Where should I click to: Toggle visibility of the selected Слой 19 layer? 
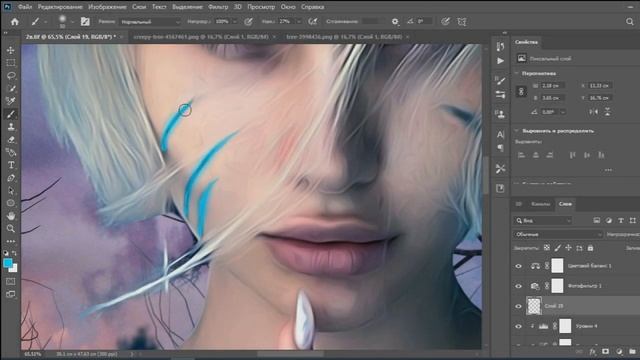518,306
